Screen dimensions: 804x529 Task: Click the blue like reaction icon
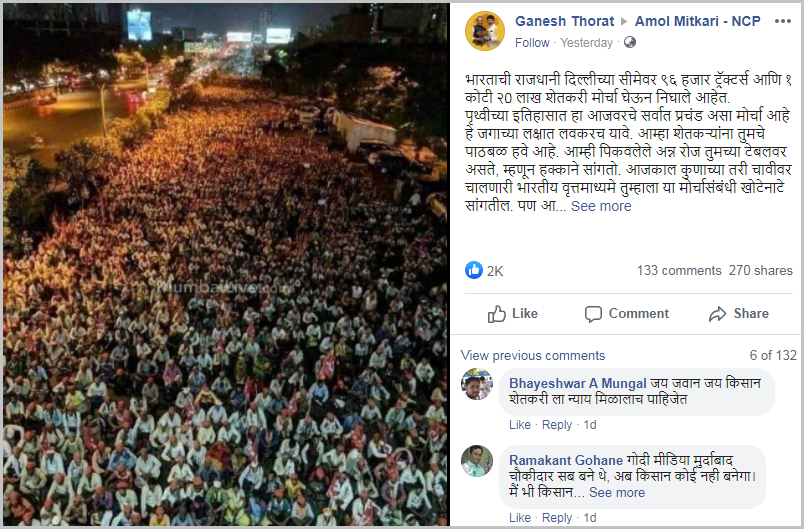(473, 270)
